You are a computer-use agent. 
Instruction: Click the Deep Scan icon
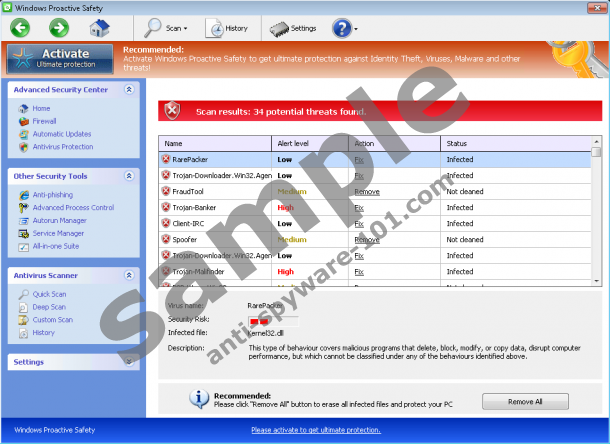pos(23,307)
